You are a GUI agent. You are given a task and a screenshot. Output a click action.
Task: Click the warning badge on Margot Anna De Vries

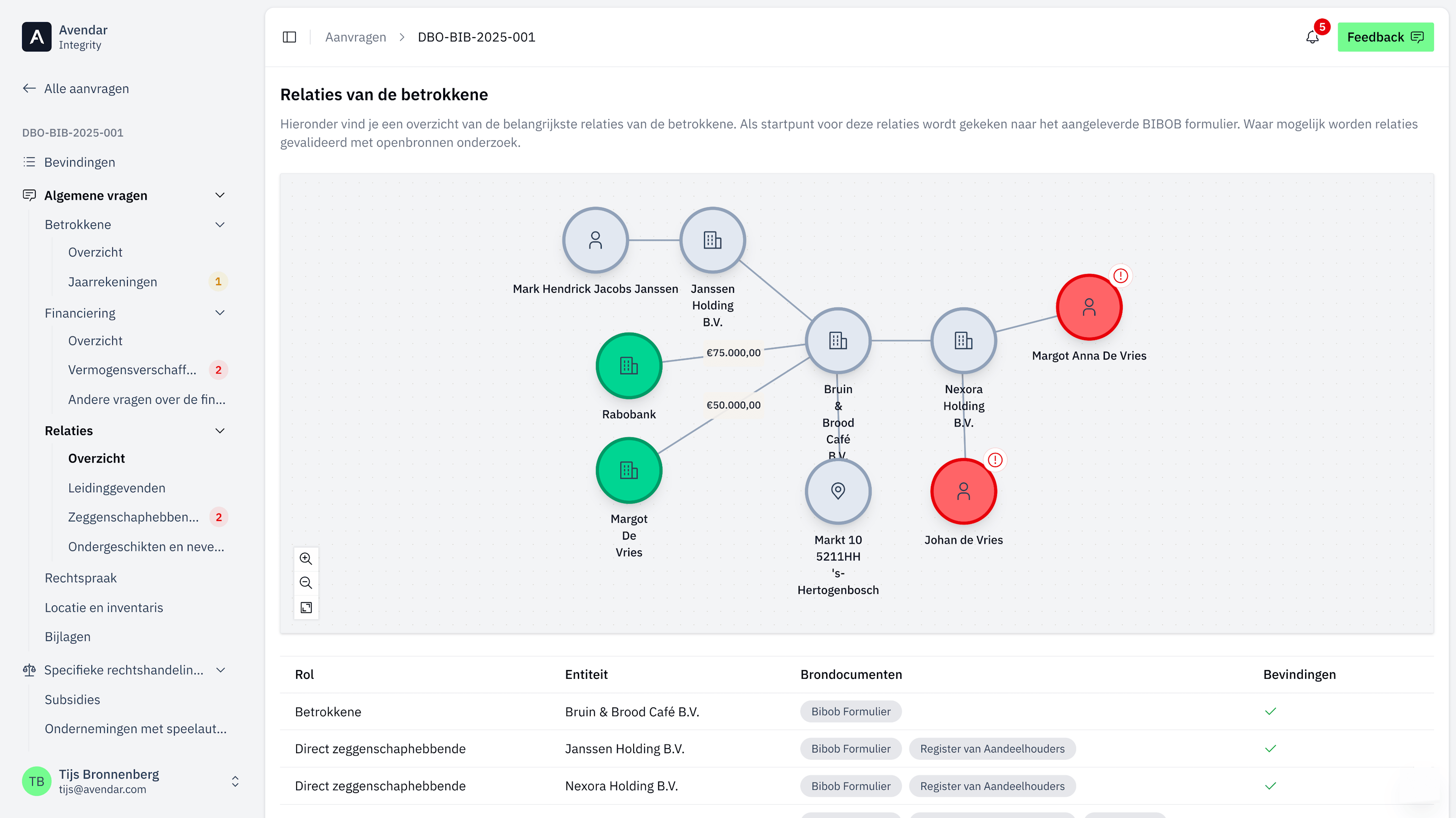[1120, 276]
